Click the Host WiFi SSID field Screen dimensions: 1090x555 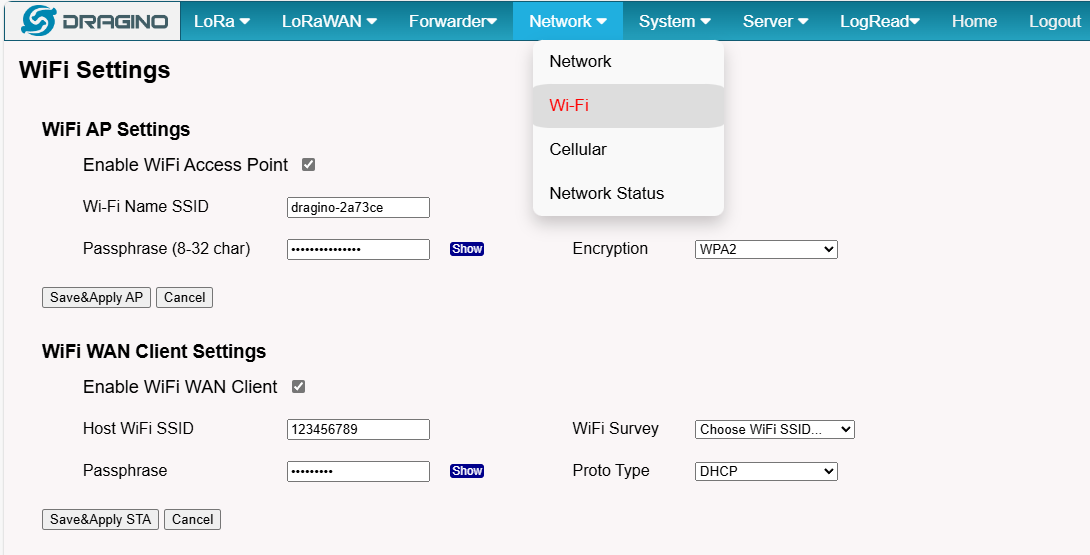pos(358,429)
